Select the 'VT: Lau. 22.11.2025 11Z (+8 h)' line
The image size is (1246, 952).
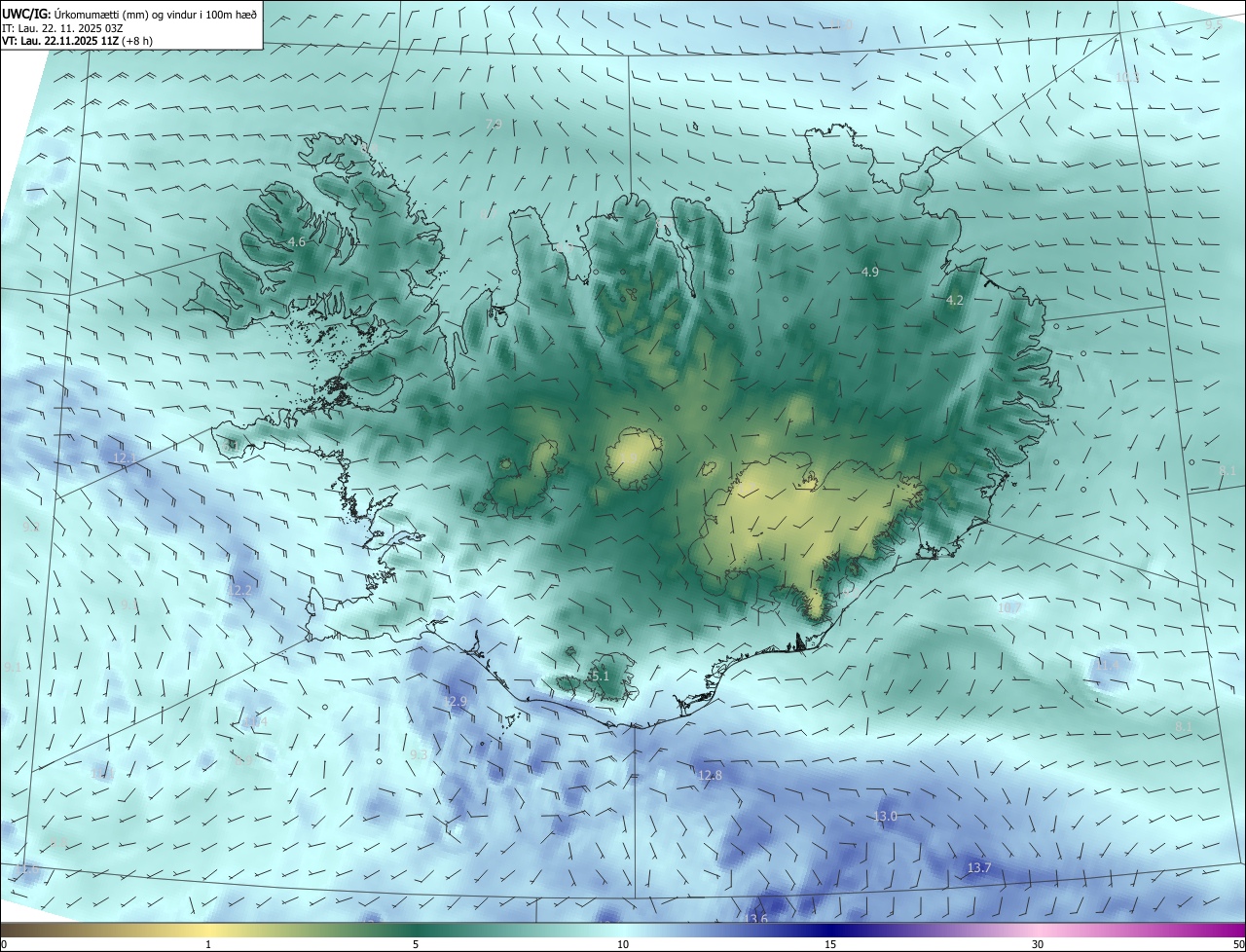pyautogui.click(x=78, y=41)
